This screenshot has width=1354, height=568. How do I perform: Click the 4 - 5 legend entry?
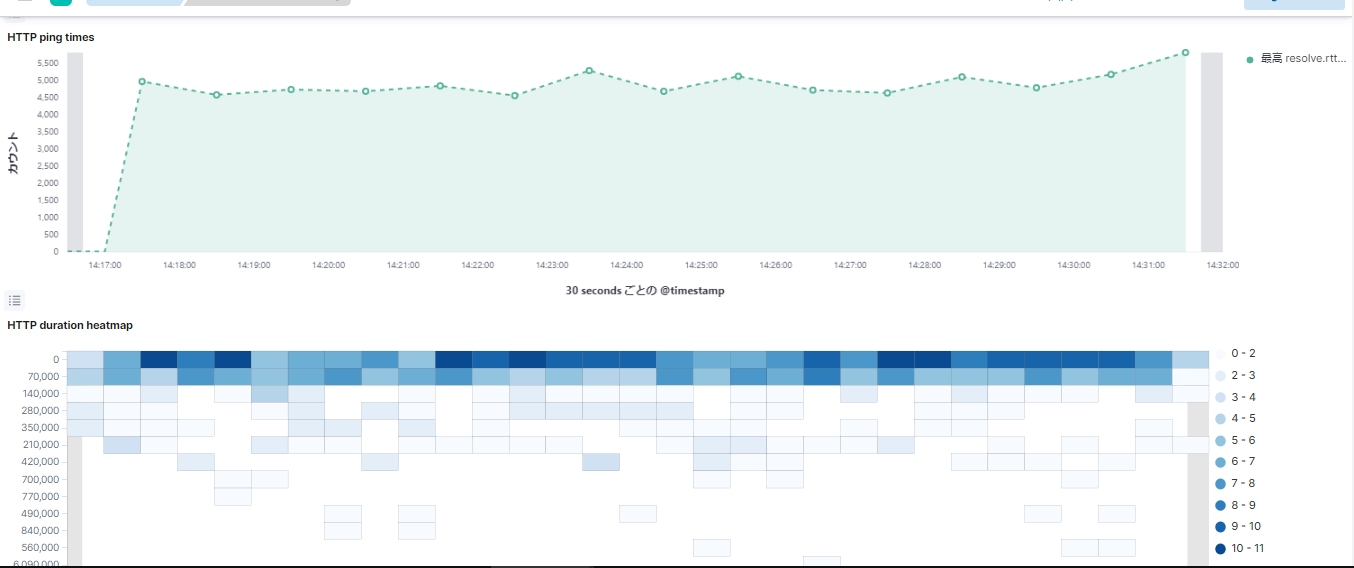pyautogui.click(x=1243, y=419)
